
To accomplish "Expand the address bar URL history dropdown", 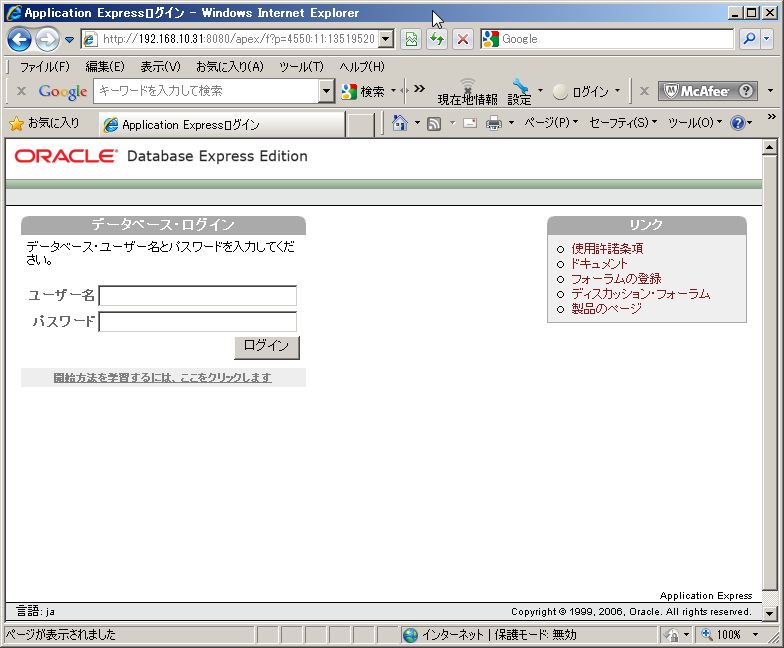I will click(386, 39).
